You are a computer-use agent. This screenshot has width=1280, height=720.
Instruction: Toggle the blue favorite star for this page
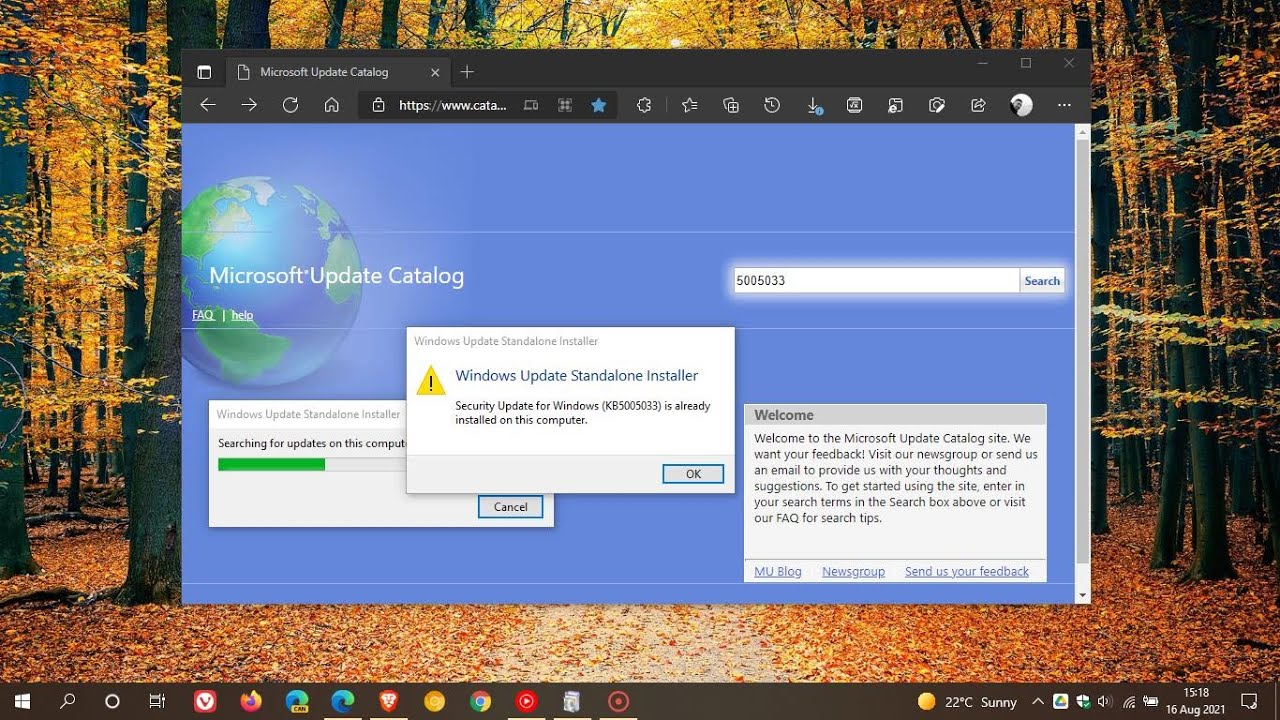pyautogui.click(x=598, y=105)
